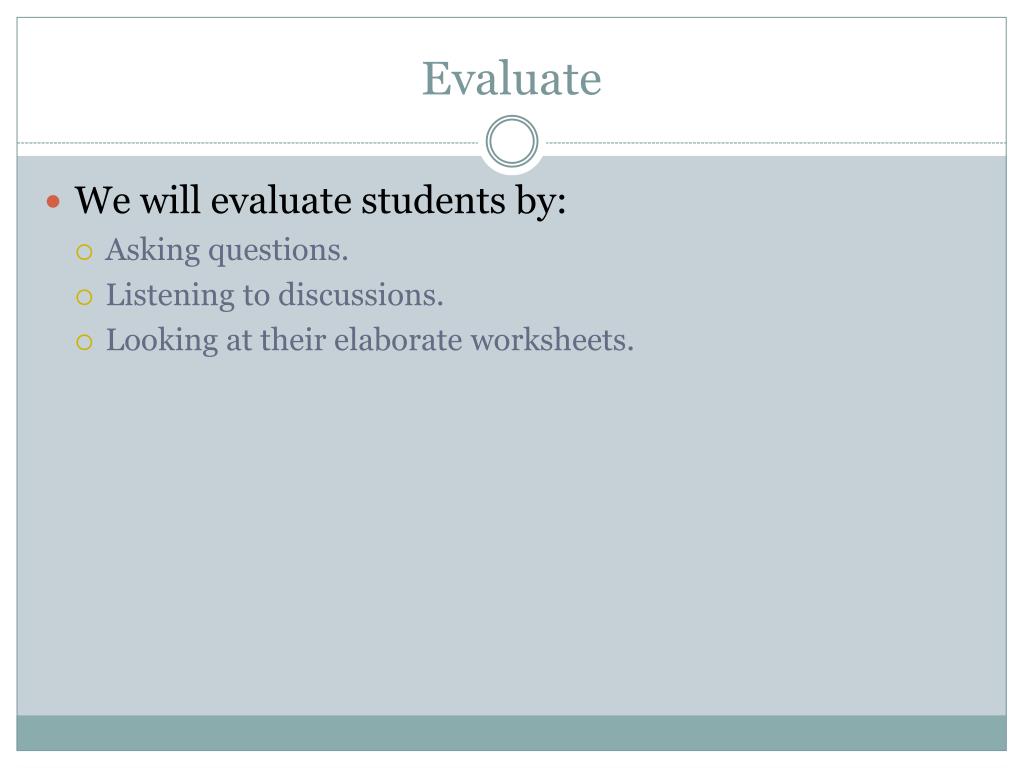Click the word "worksheets" in the last sub-bullet

coord(548,340)
